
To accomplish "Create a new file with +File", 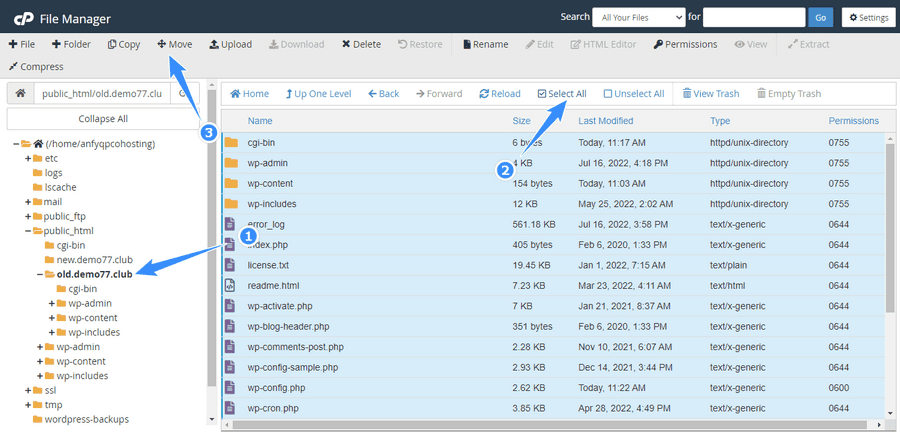I will tap(22, 44).
